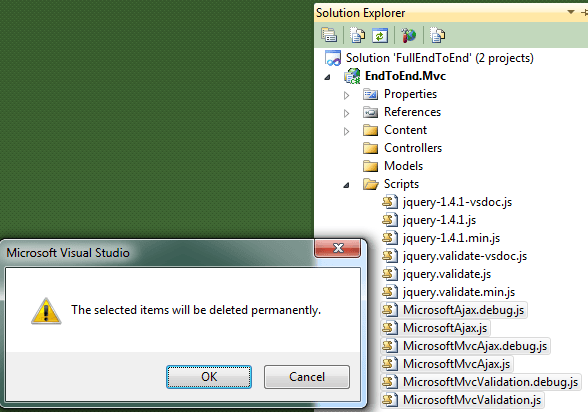Click the jquery-1.4.1.min.js script icon
Screen dimensions: 588x412
[390, 238]
